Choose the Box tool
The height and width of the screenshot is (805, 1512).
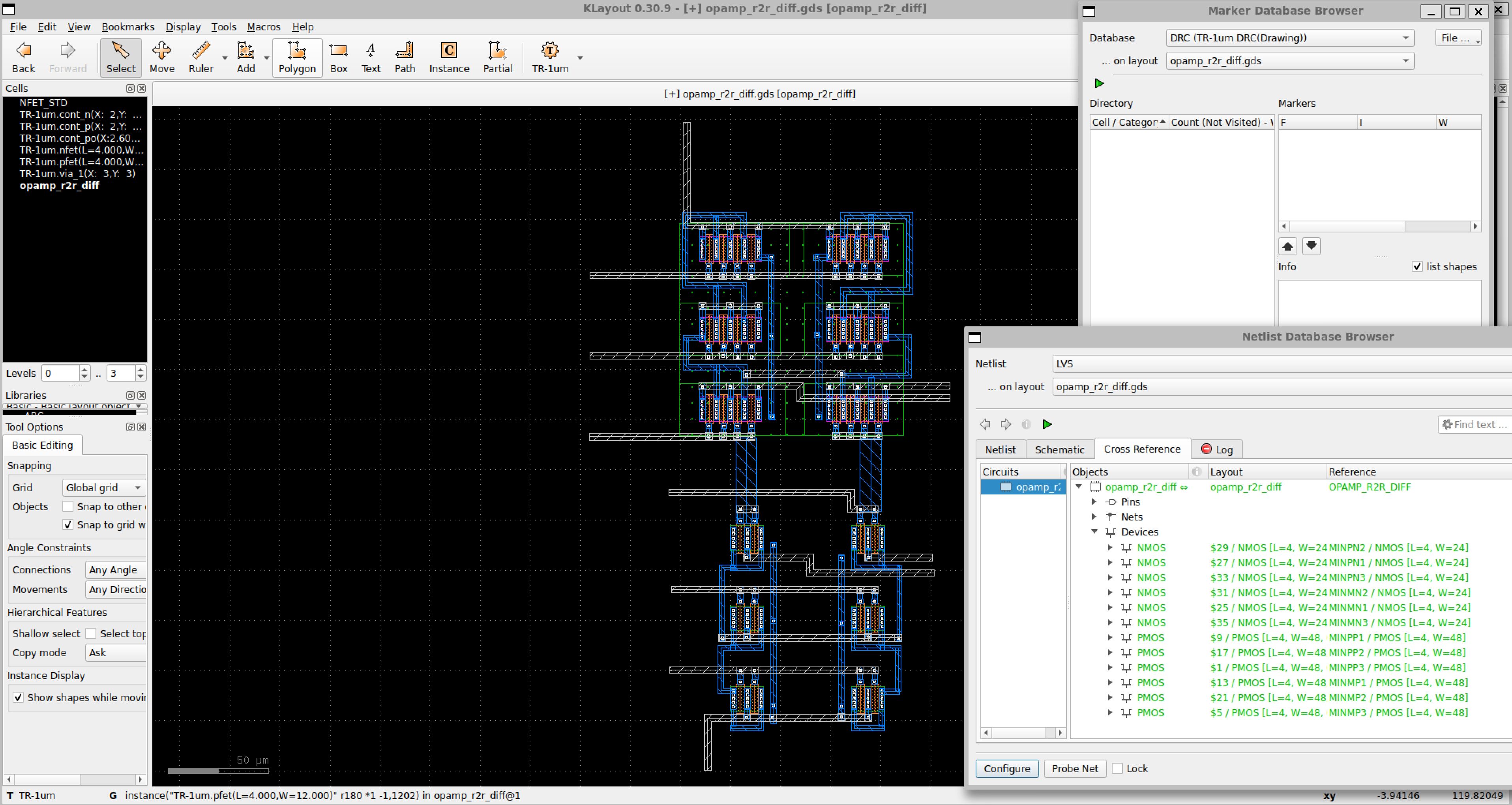coord(339,58)
